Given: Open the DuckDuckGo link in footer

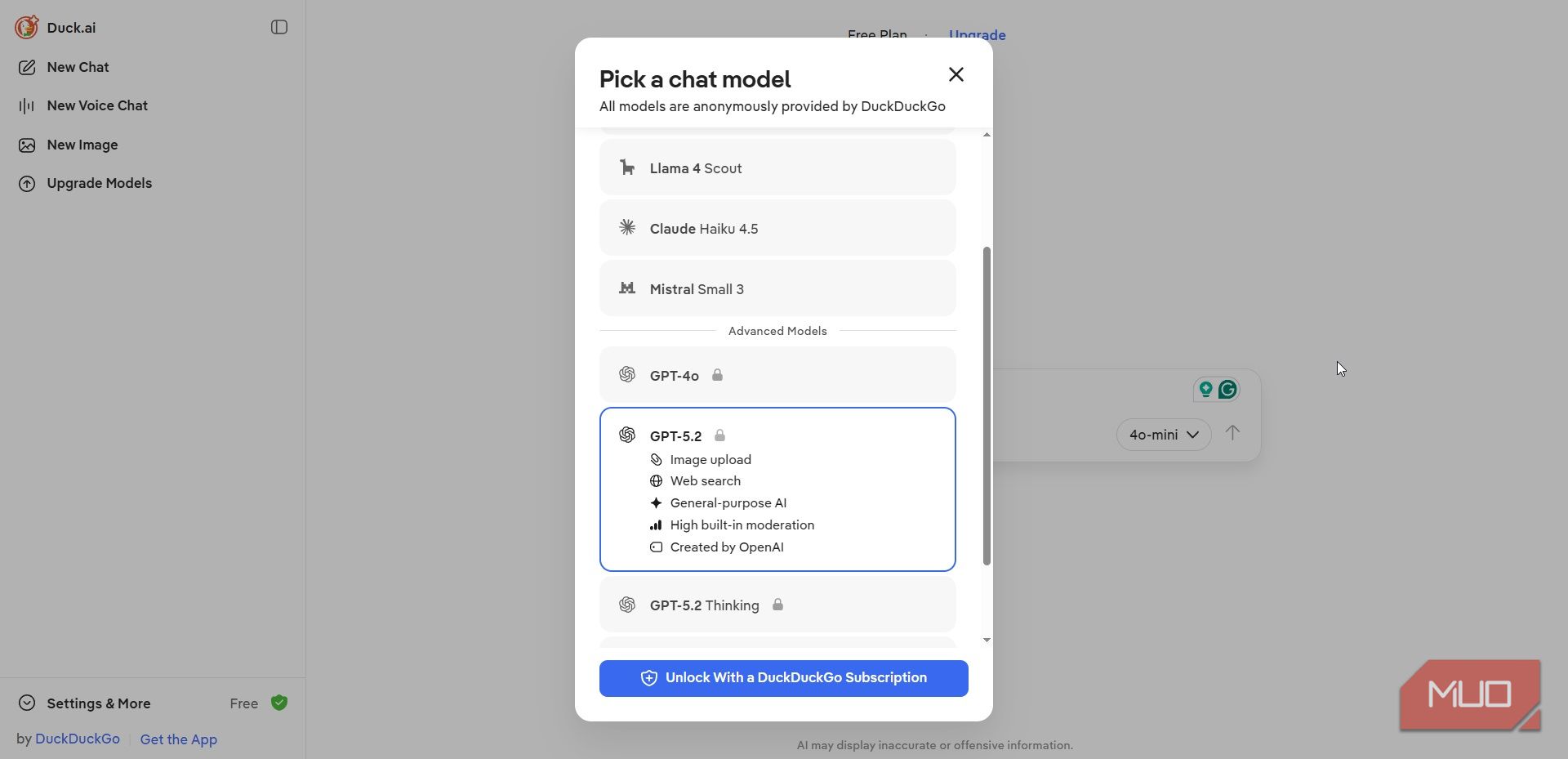Looking at the screenshot, I should [x=78, y=739].
